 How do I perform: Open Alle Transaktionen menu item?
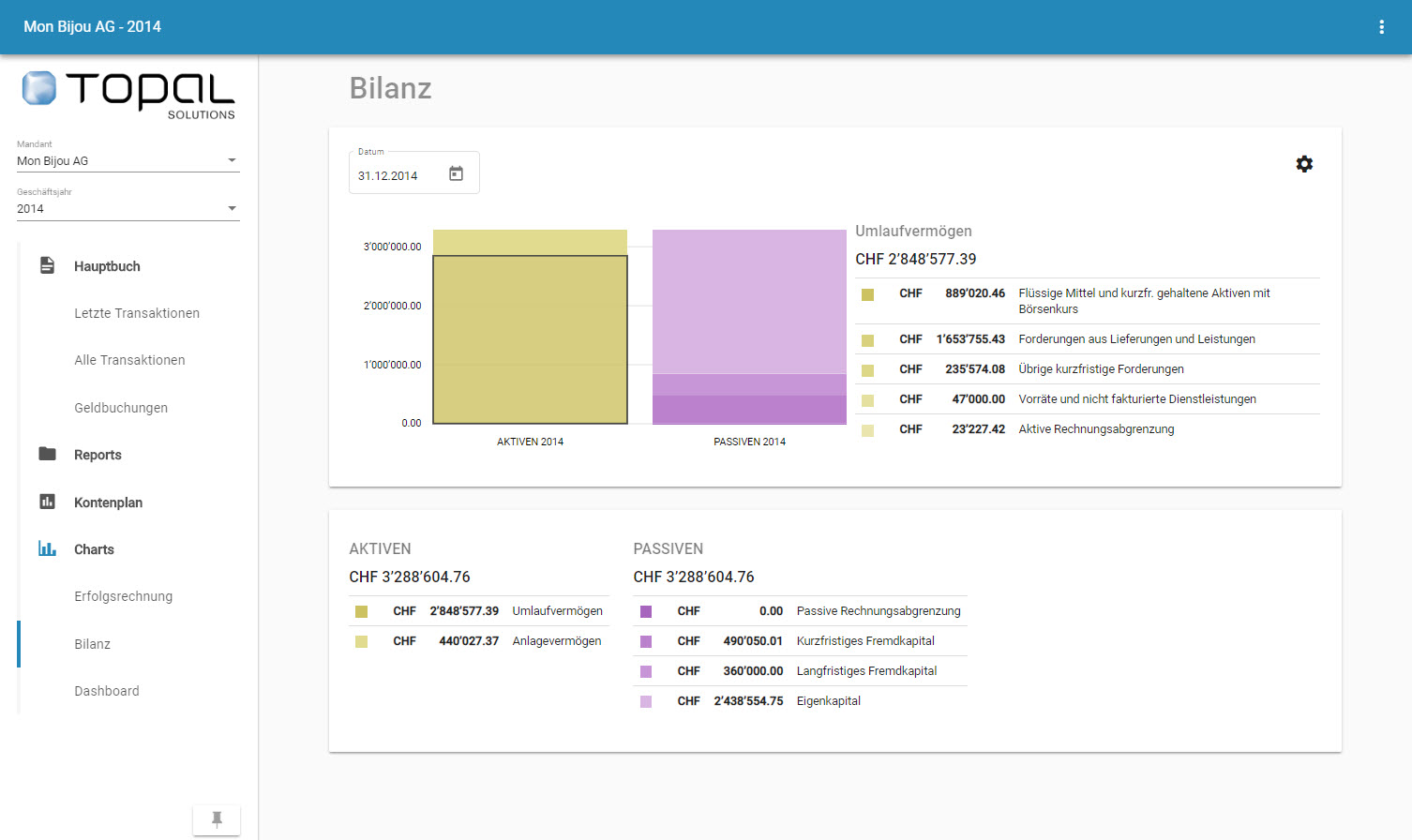[129, 360]
